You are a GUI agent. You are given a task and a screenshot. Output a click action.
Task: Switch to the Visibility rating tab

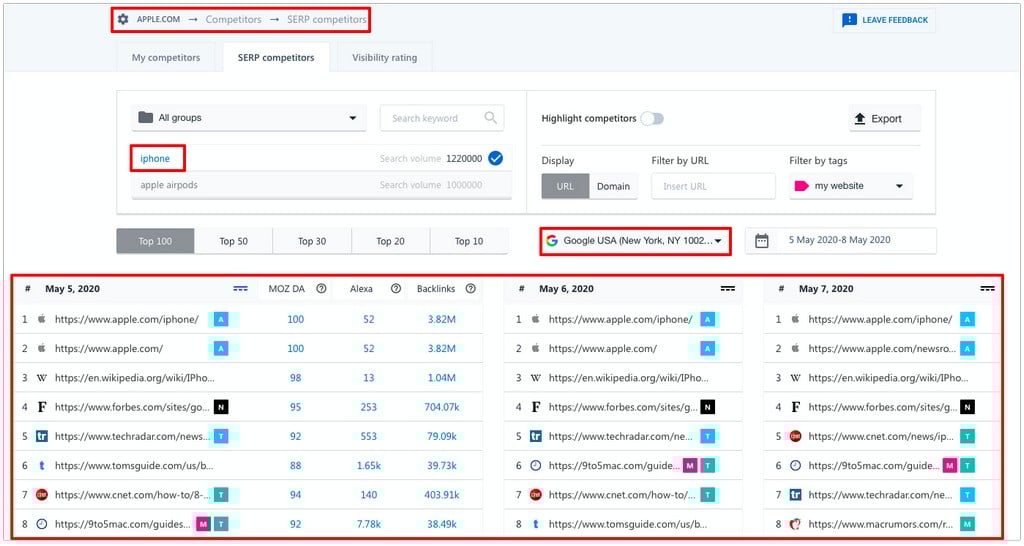pos(385,57)
